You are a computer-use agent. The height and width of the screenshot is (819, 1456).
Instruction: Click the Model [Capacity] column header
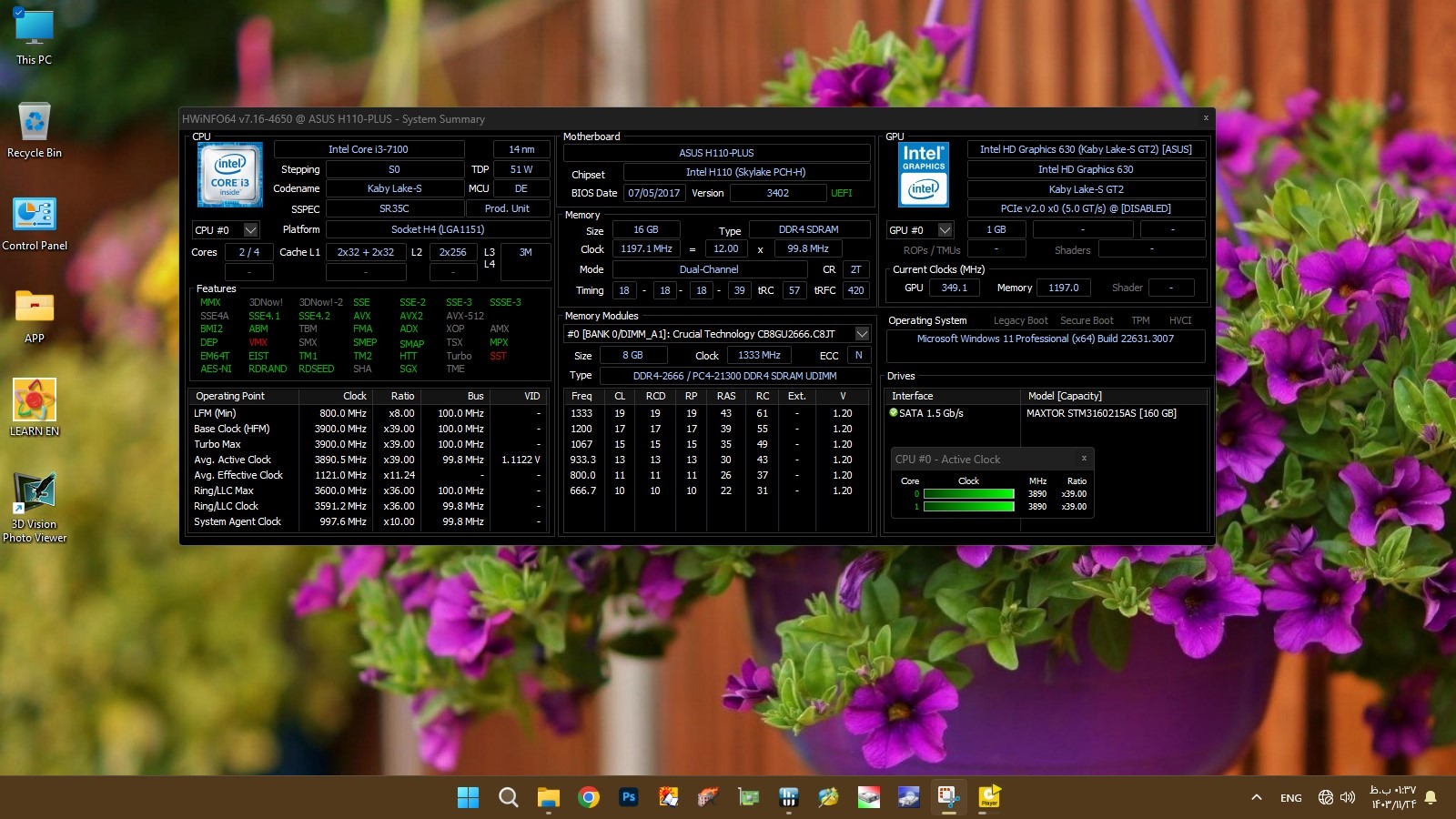(x=1115, y=396)
